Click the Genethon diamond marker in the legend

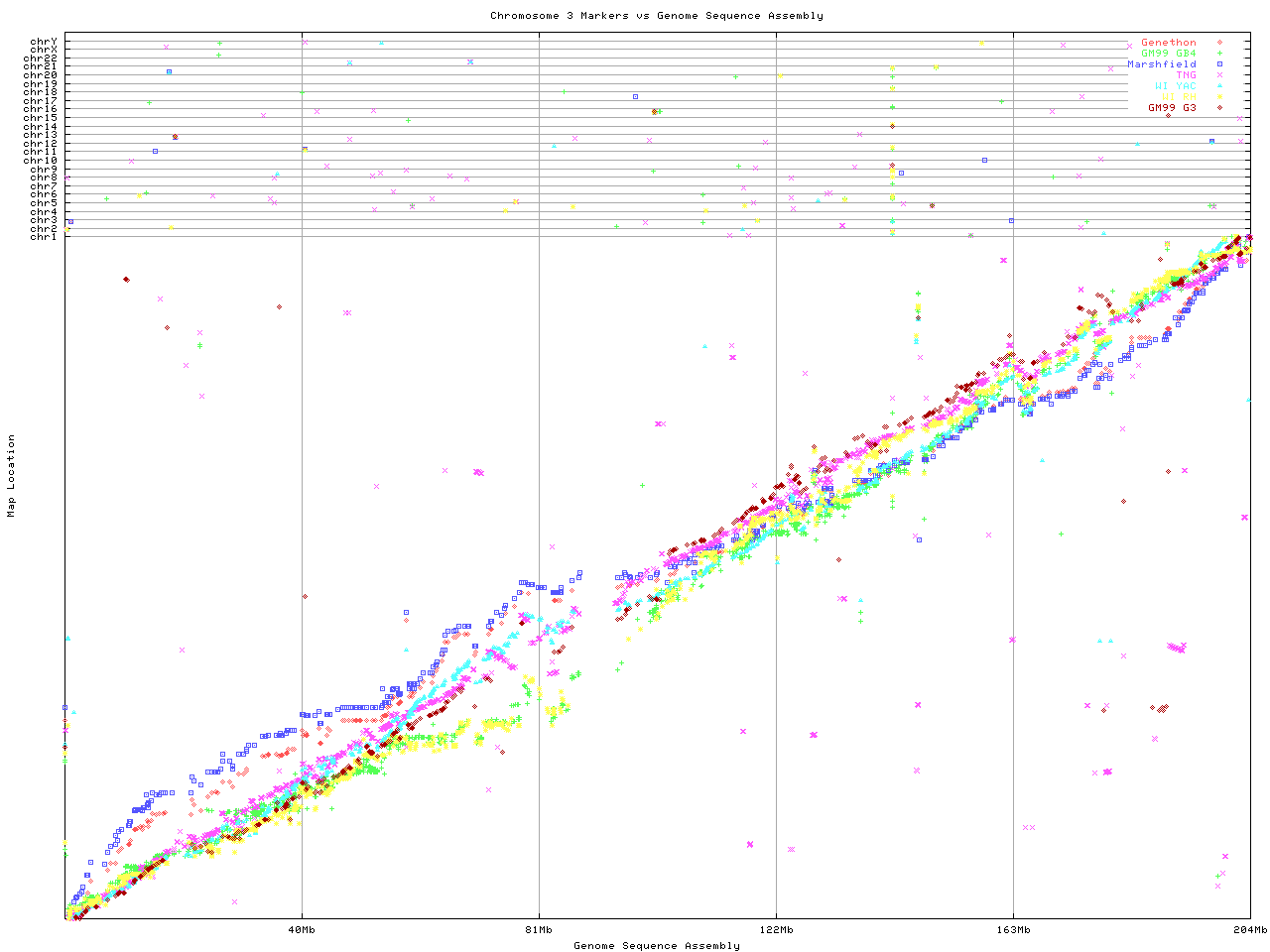tap(1219, 43)
